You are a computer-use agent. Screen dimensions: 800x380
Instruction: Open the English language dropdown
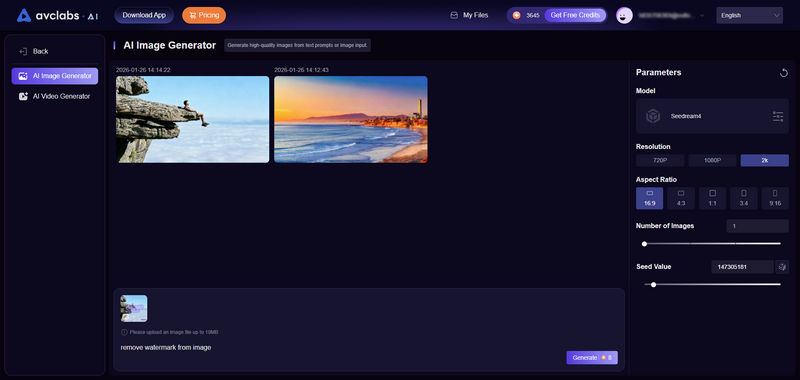click(x=749, y=15)
